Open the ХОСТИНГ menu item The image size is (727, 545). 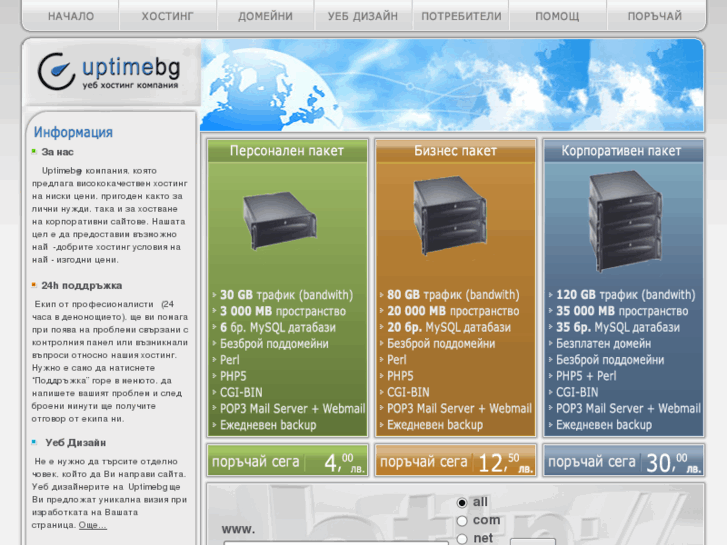pyautogui.click(x=167, y=16)
